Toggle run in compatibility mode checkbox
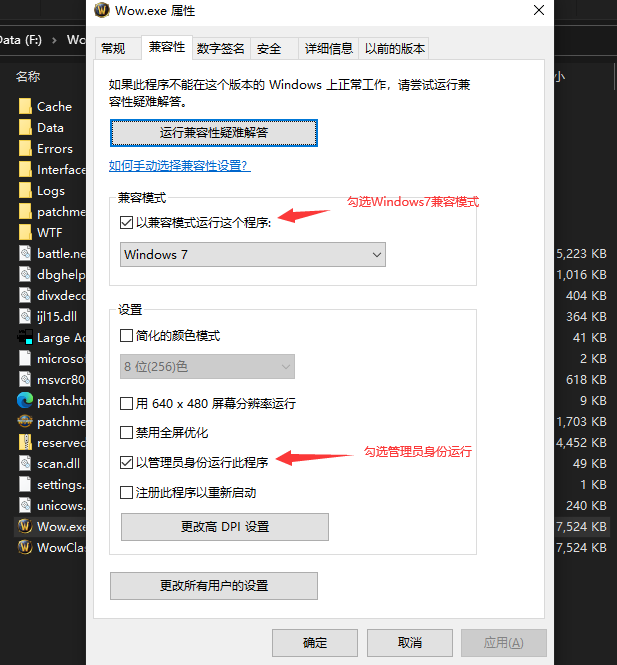The image size is (617, 665). pyautogui.click(x=126, y=222)
